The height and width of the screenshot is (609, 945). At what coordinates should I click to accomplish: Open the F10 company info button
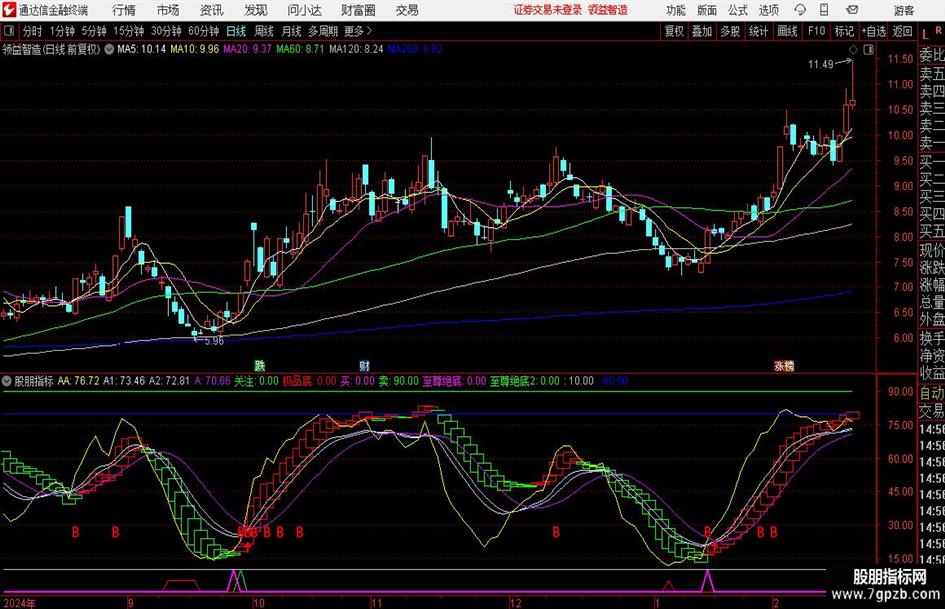point(817,31)
